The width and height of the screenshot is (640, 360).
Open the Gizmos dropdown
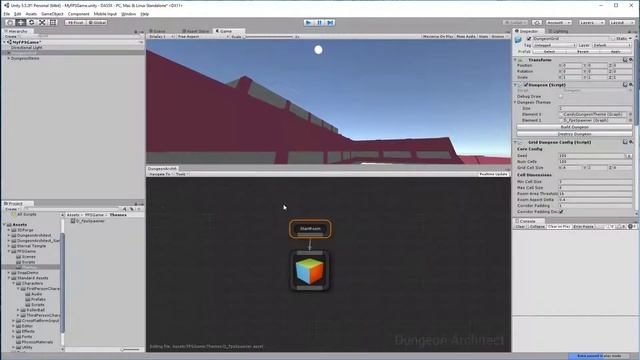[x=499, y=37]
